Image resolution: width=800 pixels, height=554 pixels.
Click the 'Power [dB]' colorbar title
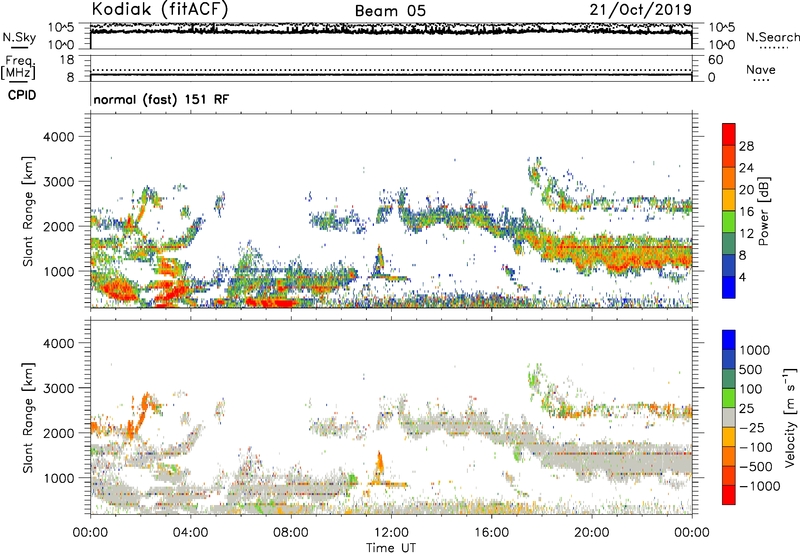(x=763, y=211)
